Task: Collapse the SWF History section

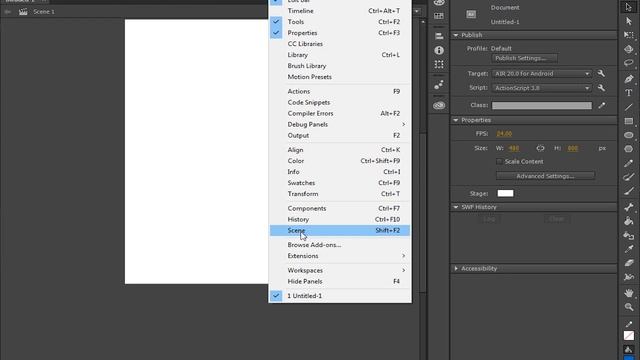Action: (x=456, y=207)
